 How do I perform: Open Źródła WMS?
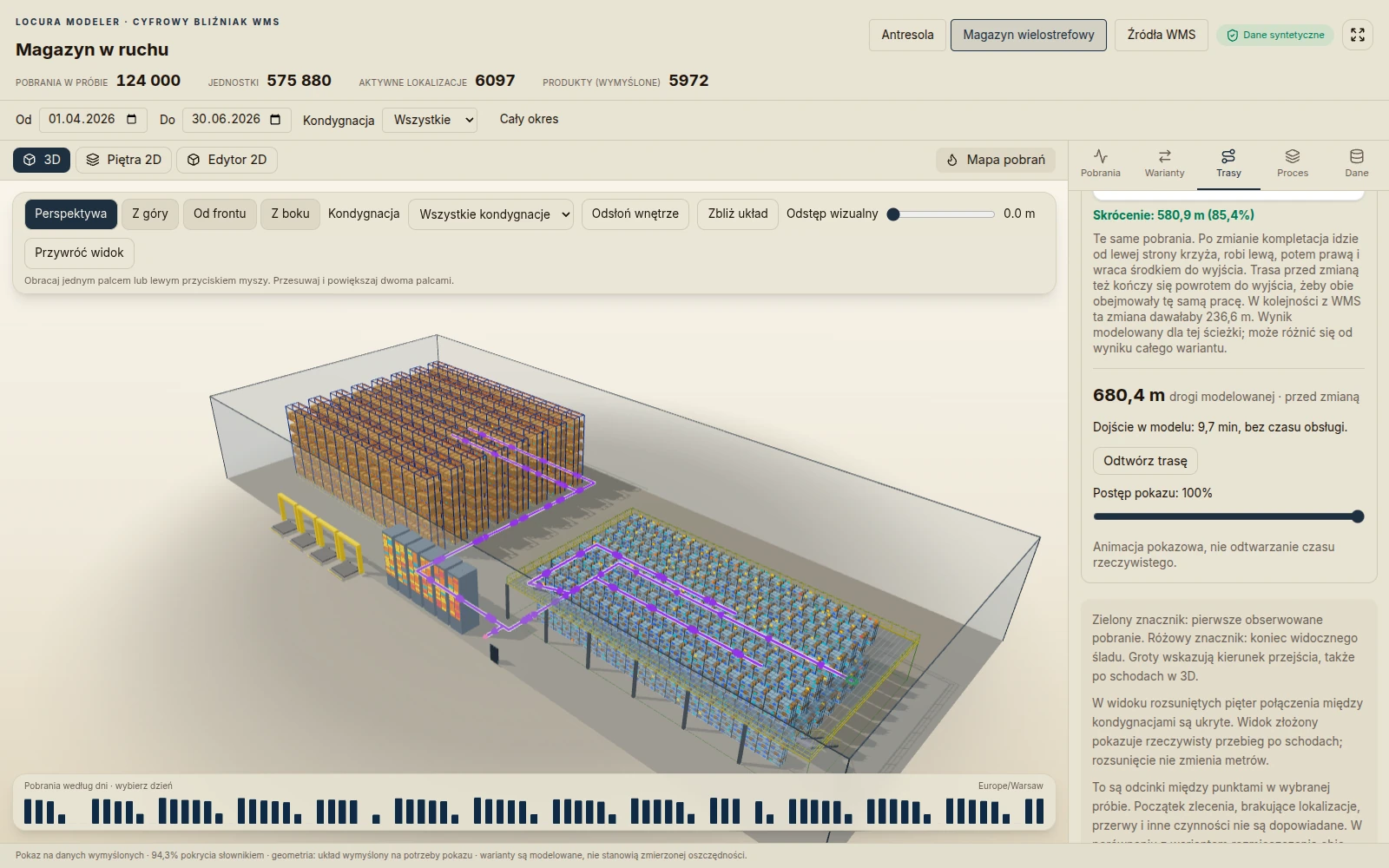[1162, 35]
